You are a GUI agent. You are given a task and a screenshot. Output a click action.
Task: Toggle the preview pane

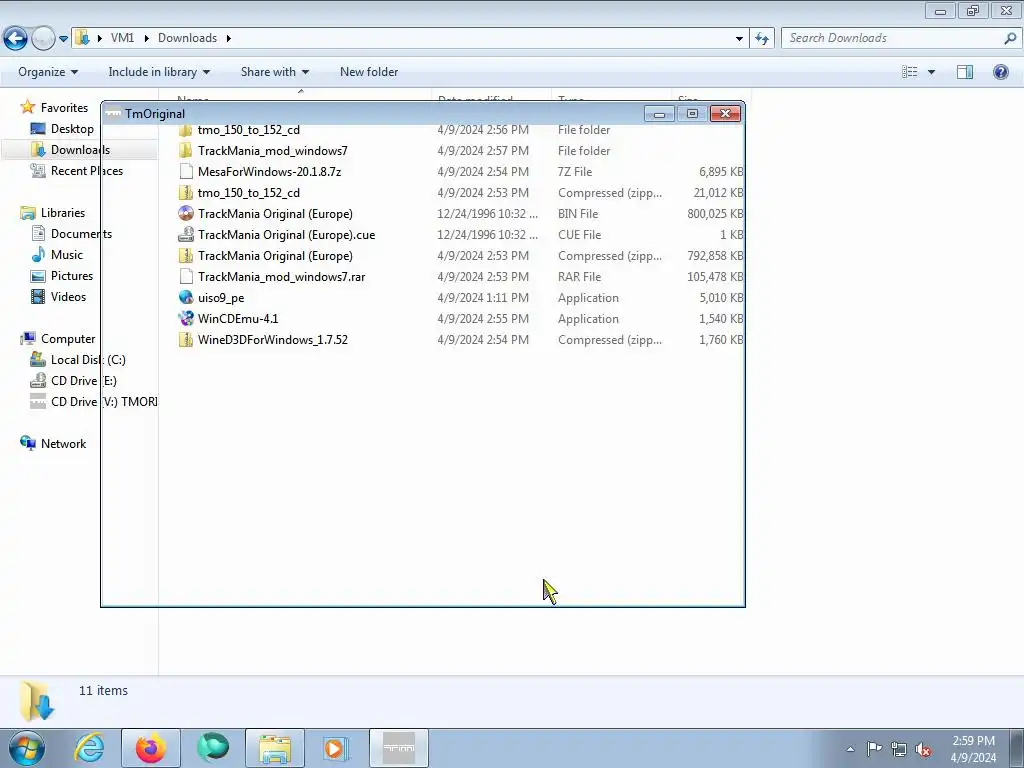pos(965,72)
